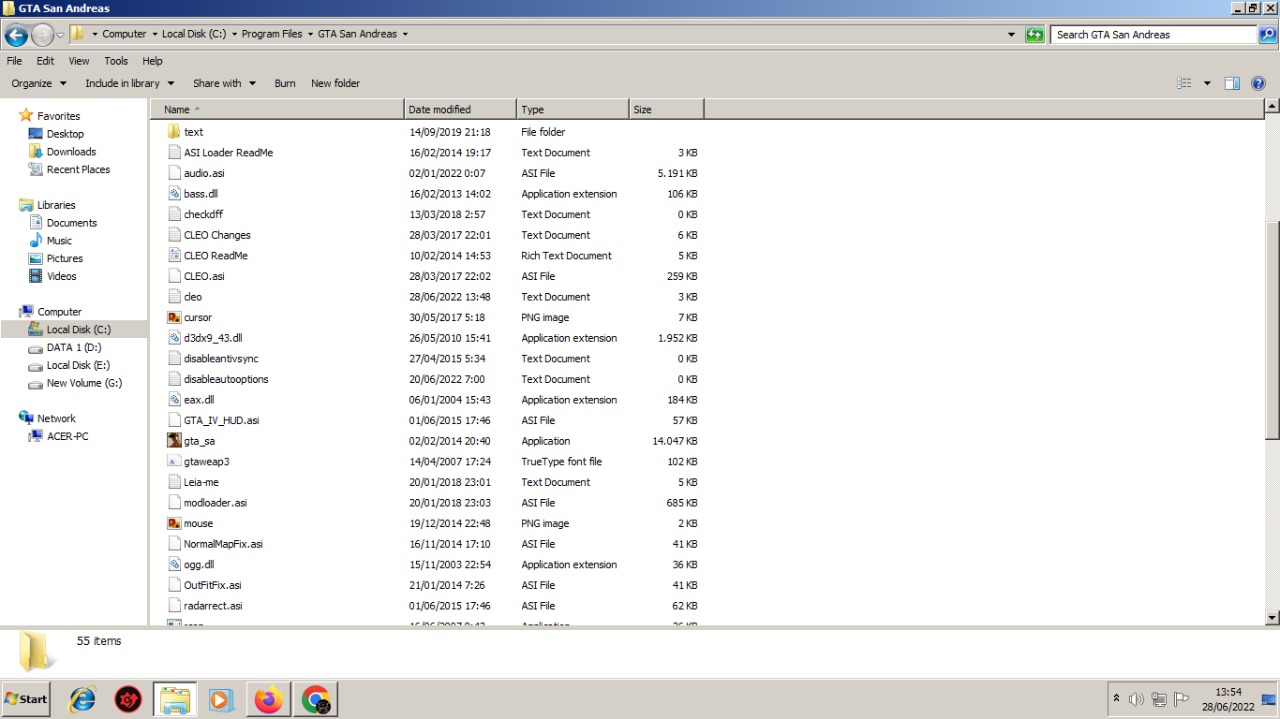The width and height of the screenshot is (1280, 719).
Task: Select the d3dx9_43.dll file icon
Action: coord(174,338)
